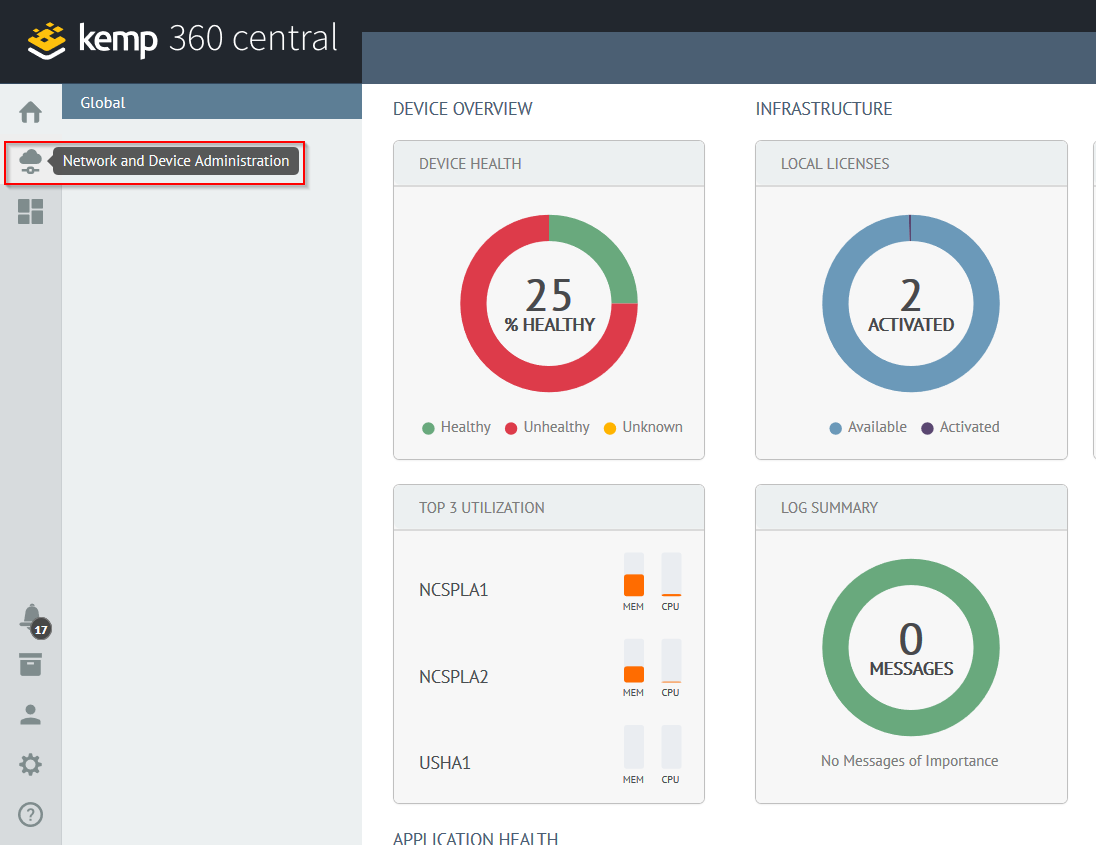
Task: Go to the Home dashboard icon
Action: [x=30, y=112]
